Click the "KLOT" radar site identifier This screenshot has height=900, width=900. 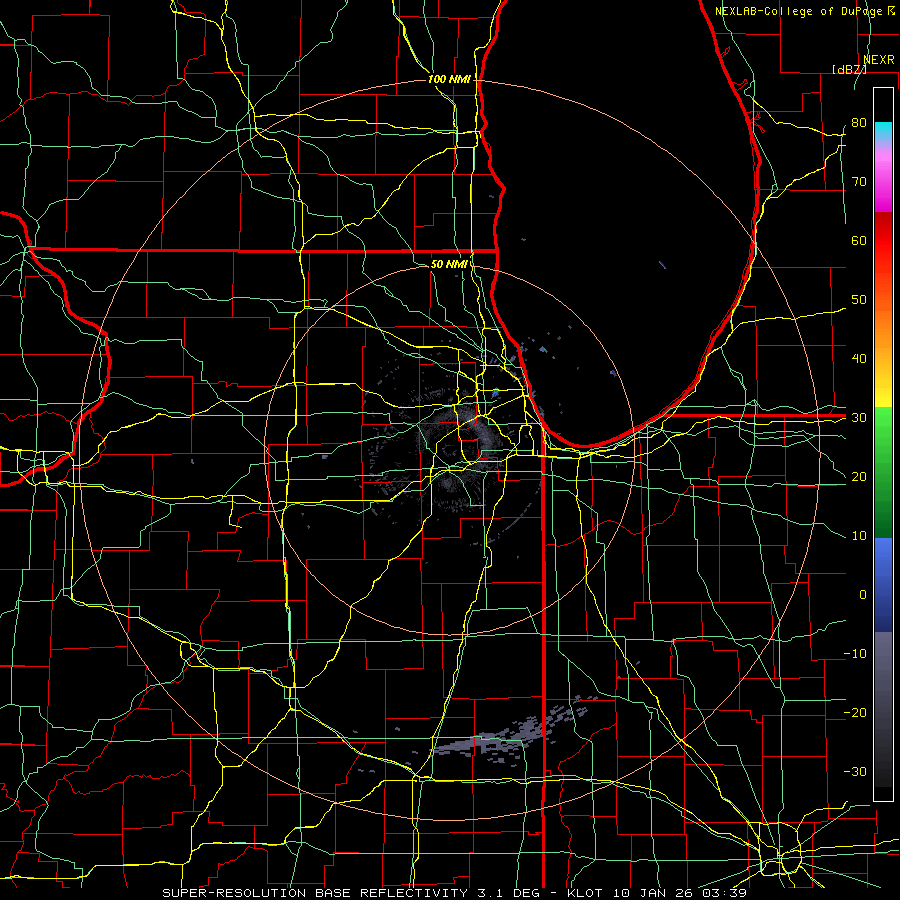(585, 893)
